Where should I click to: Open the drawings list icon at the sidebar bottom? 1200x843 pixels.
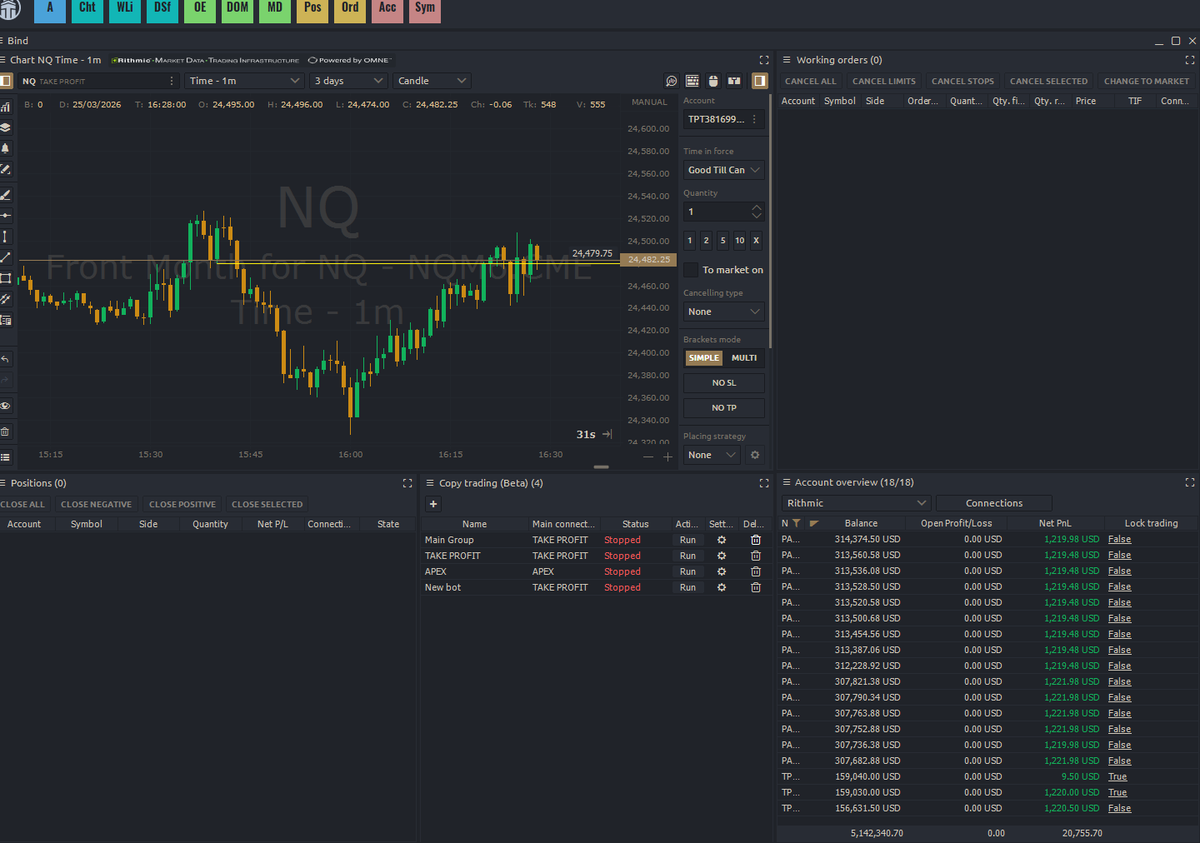[5, 456]
